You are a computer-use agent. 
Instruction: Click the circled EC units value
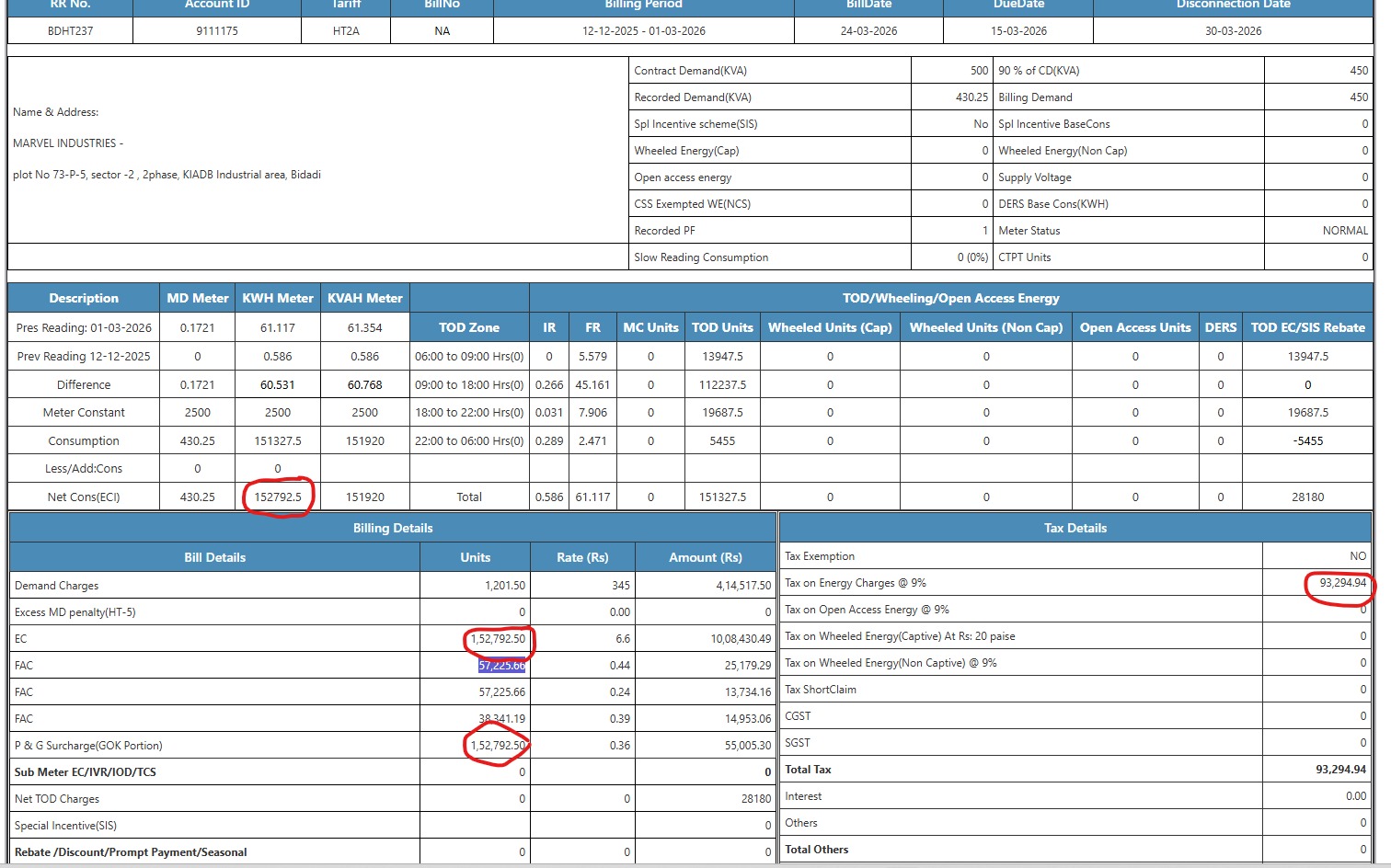[498, 639]
